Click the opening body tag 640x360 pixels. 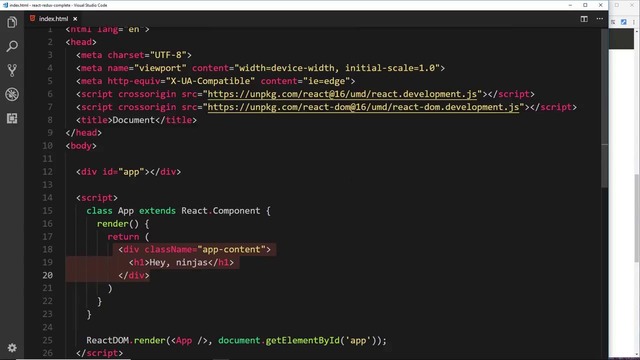(x=81, y=146)
